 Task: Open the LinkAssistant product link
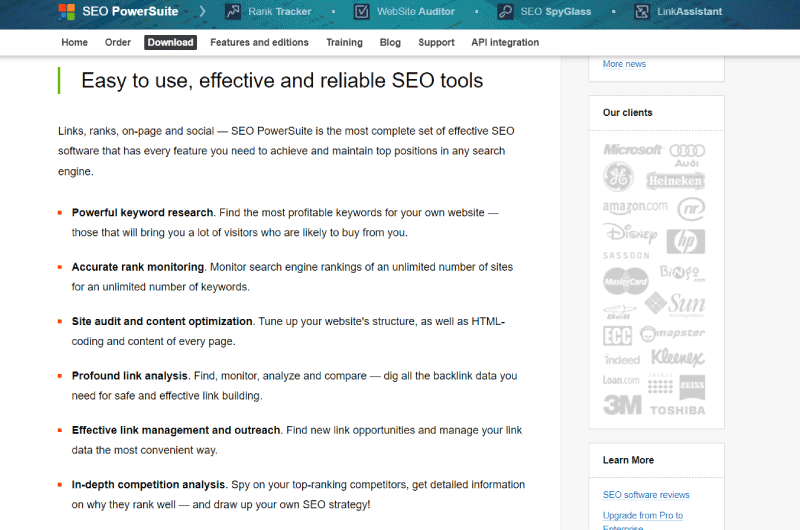point(689,11)
